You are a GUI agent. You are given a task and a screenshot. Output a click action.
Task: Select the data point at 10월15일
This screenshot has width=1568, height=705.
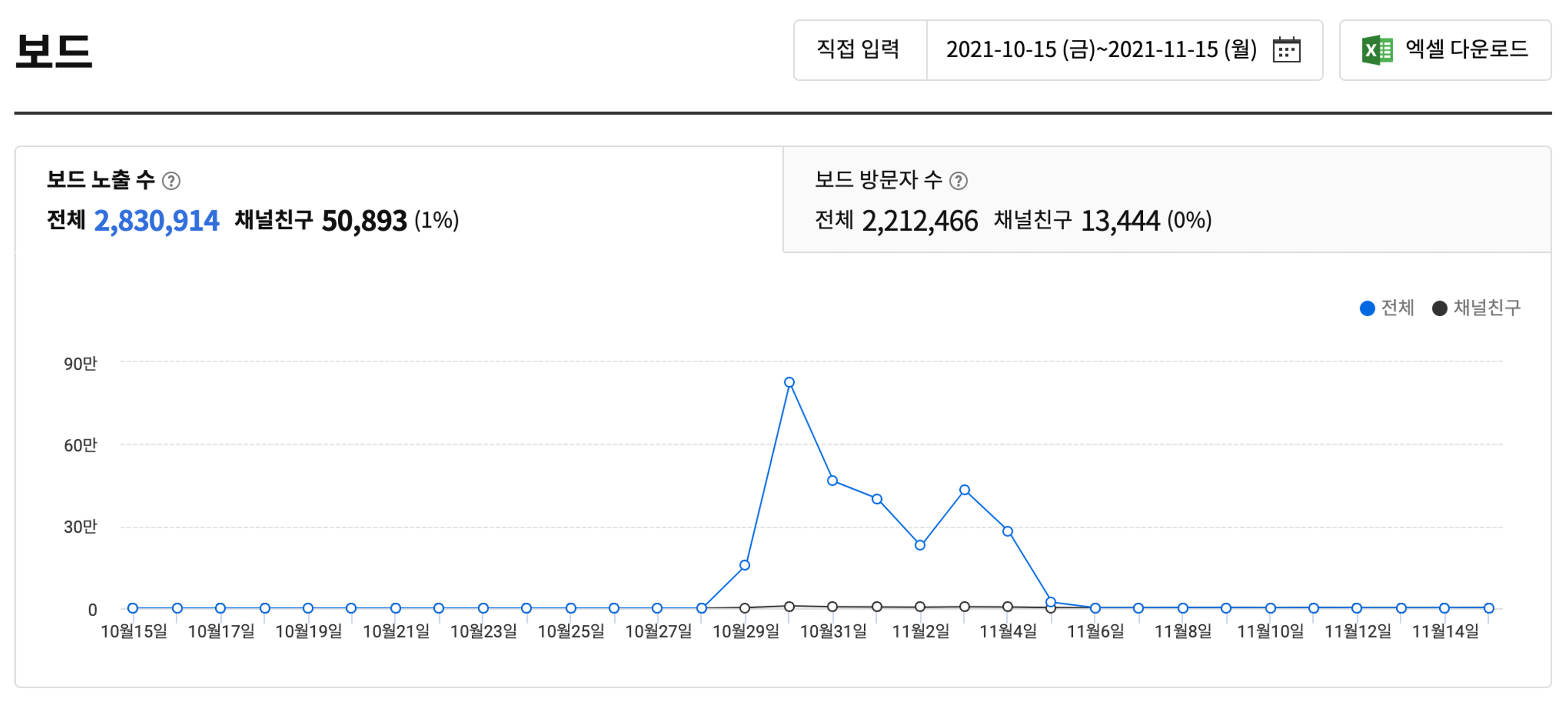tap(133, 607)
